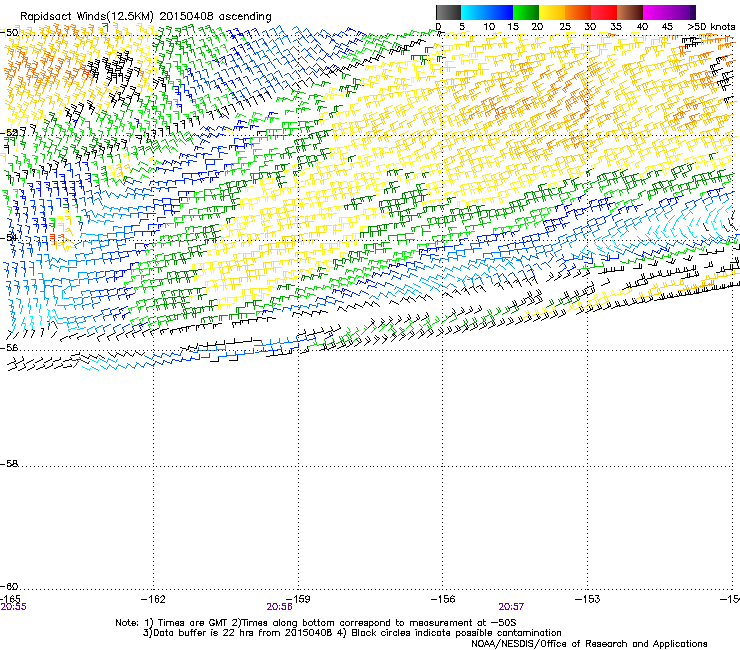Click the purple time stamp 20:56

click(279, 607)
